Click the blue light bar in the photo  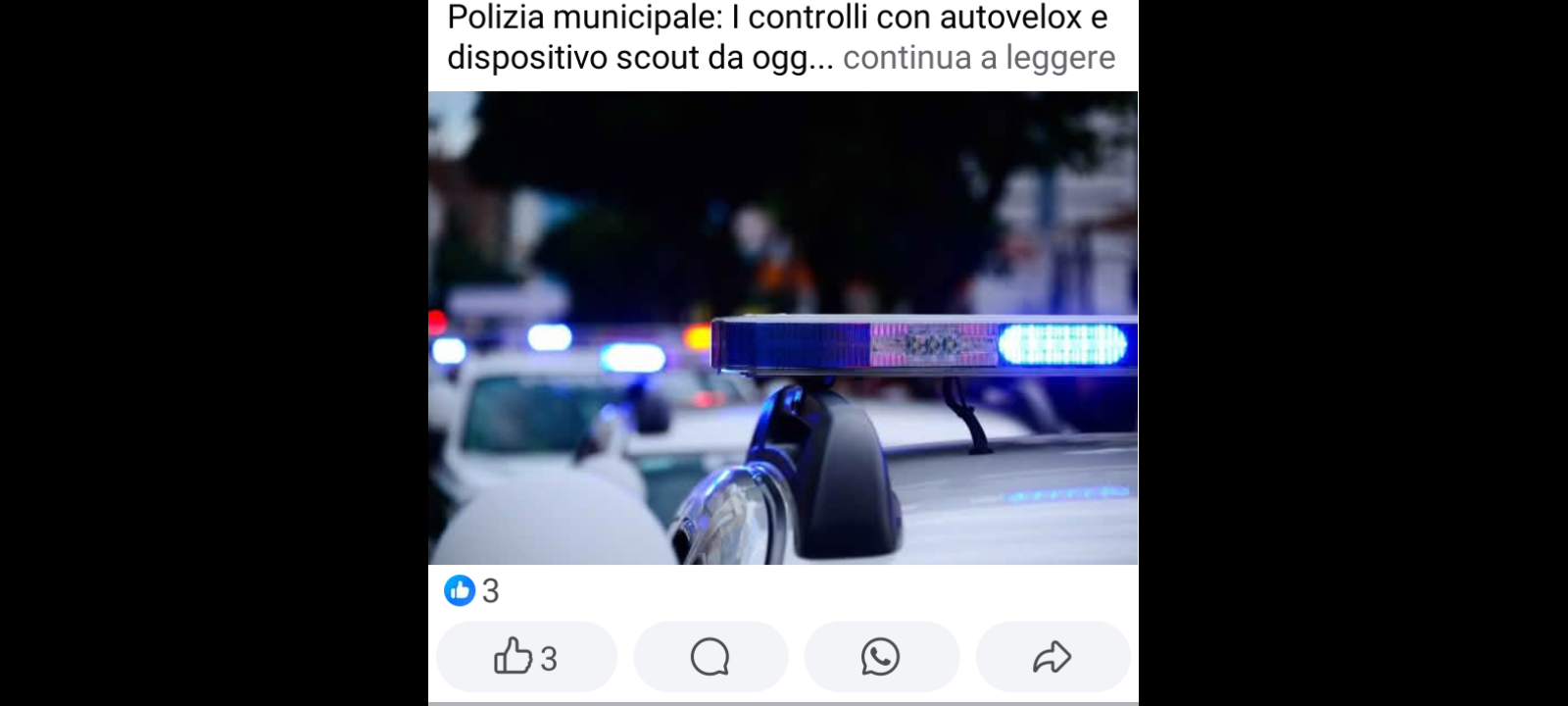click(x=924, y=345)
